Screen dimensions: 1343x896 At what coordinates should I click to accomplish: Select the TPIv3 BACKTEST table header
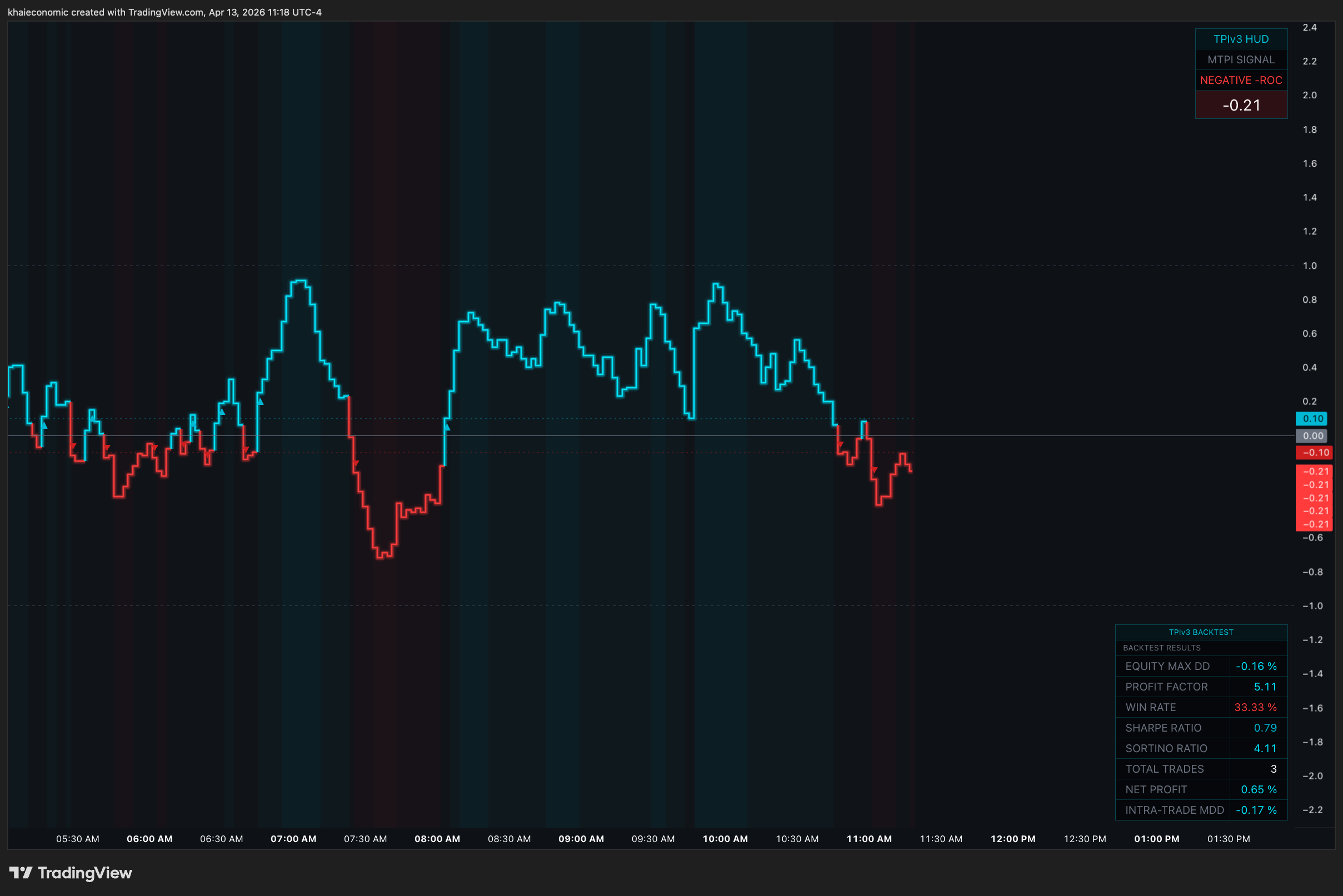coord(1201,632)
